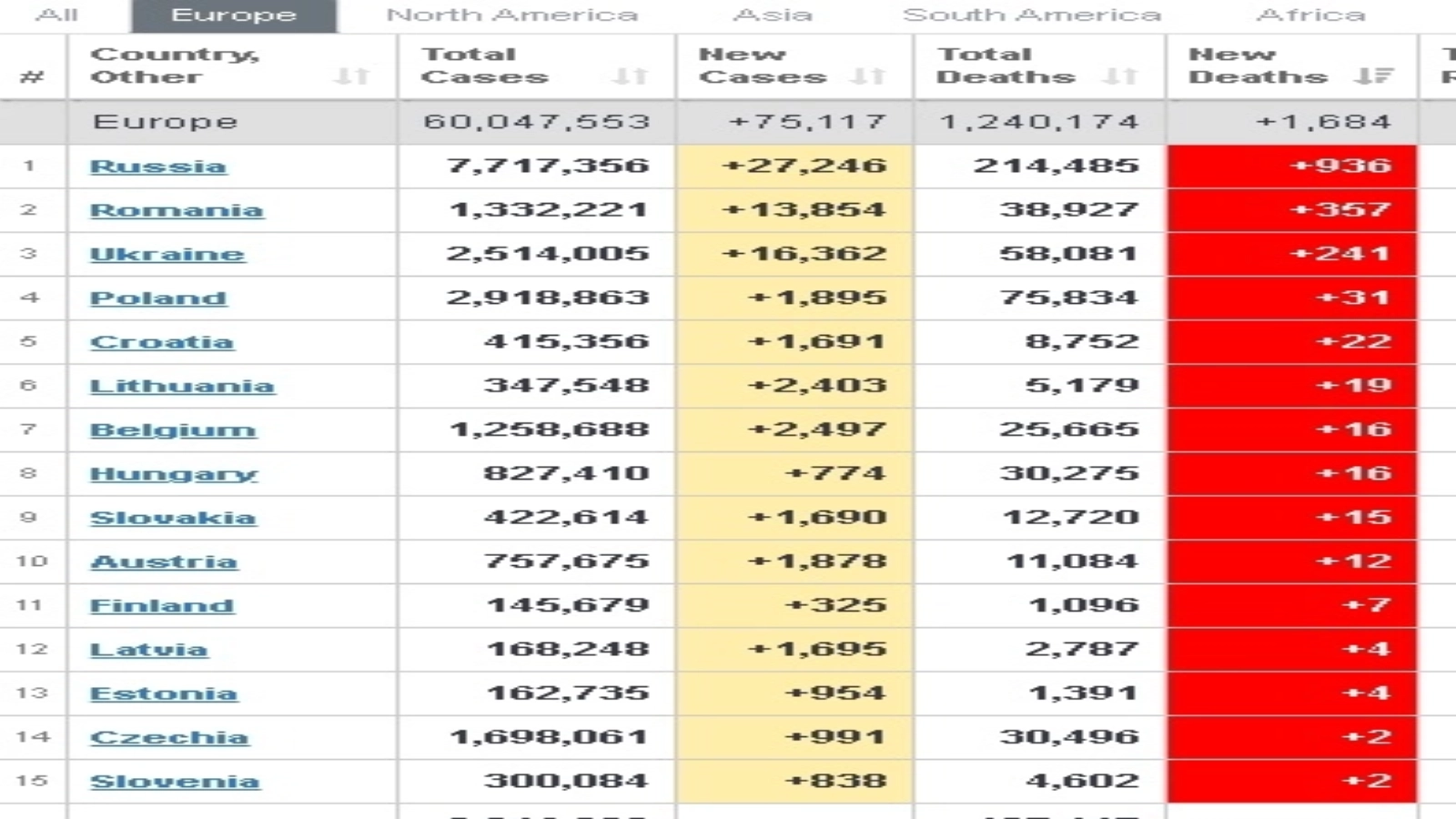1456x819 pixels.
Task: Sort by Total Deaths using arrows icon
Action: [1118, 76]
